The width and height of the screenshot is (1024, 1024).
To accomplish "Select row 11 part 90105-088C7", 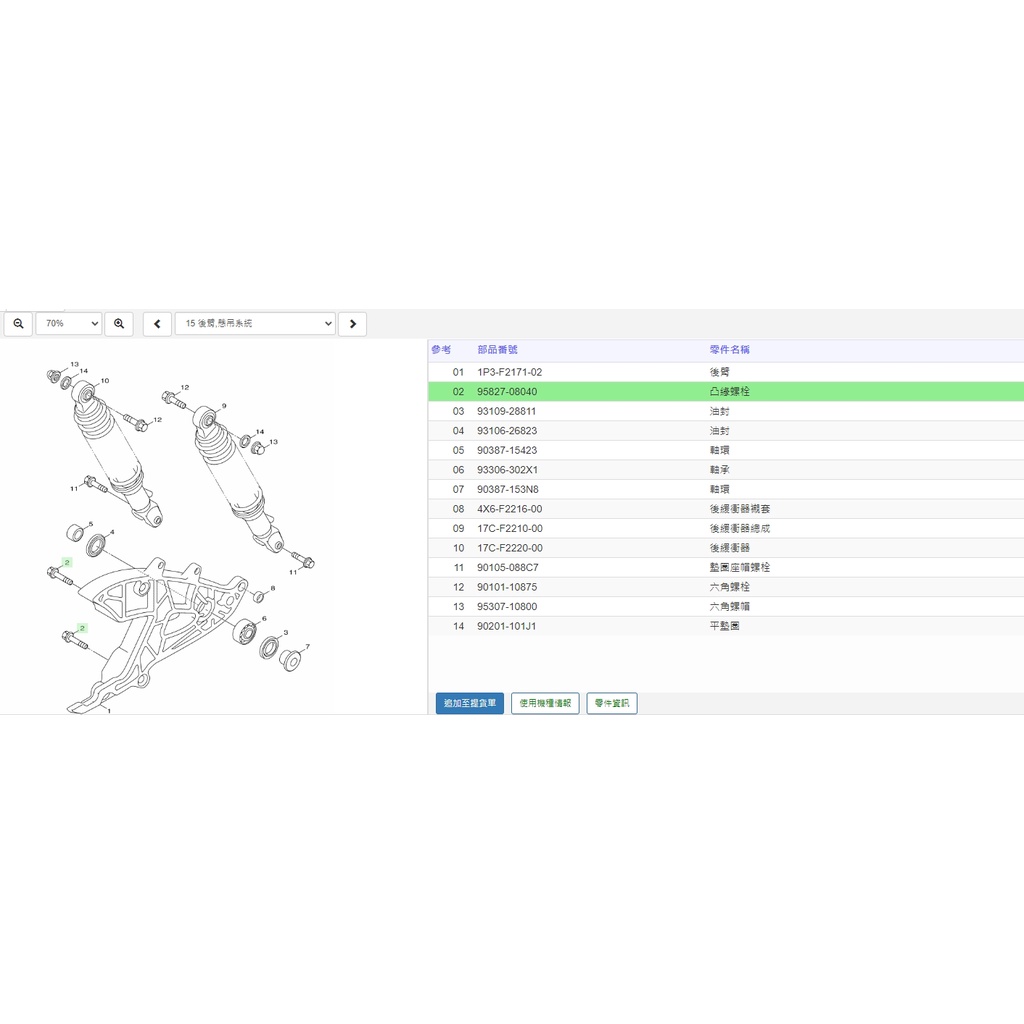I will (x=726, y=568).
